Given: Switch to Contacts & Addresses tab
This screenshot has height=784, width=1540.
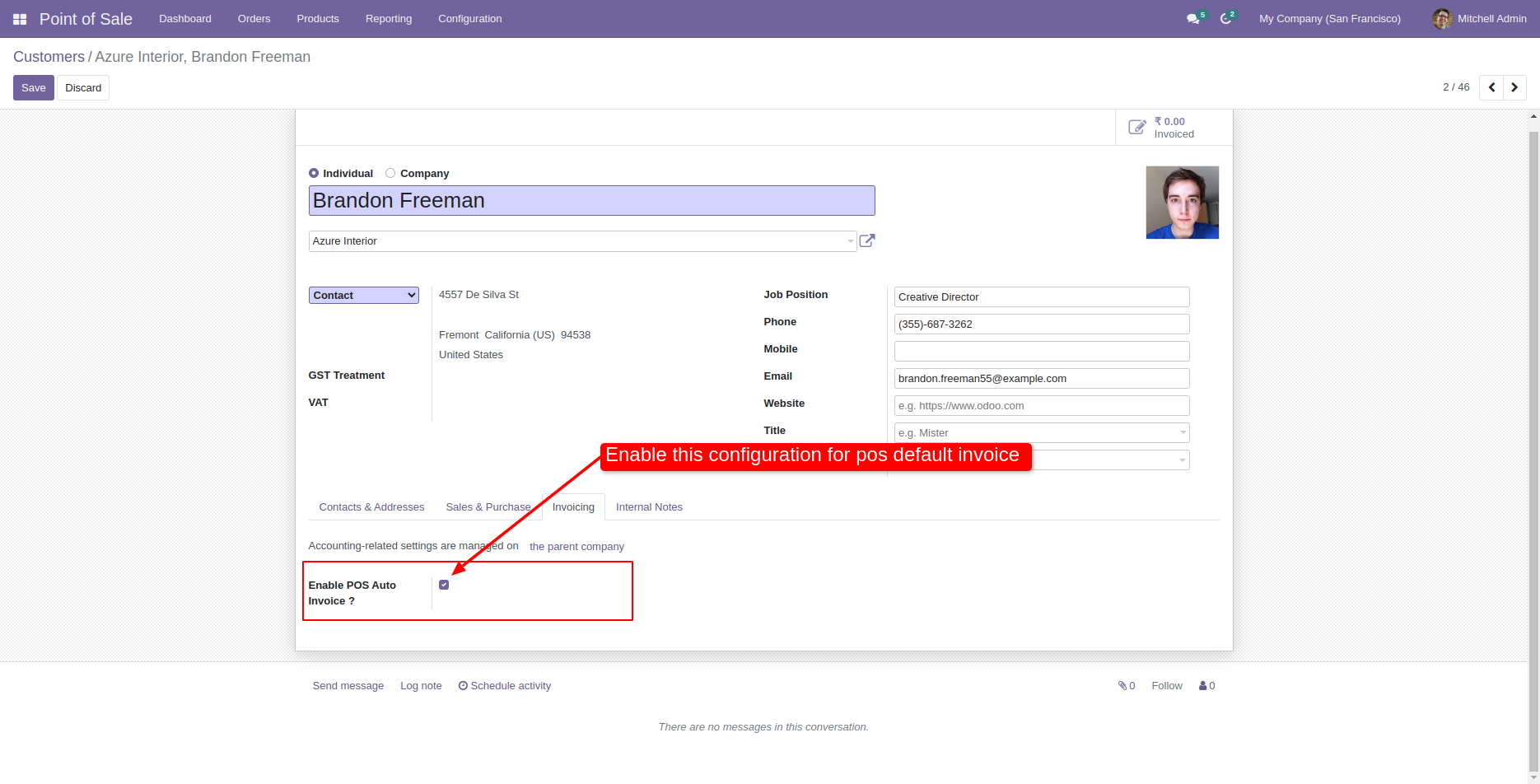Looking at the screenshot, I should 371,507.
